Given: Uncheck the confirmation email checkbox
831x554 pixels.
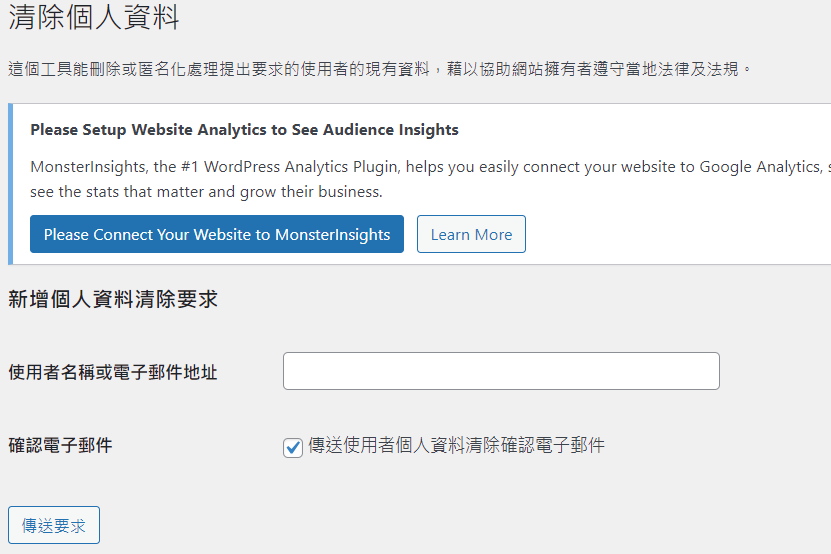Looking at the screenshot, I should pos(293,447).
